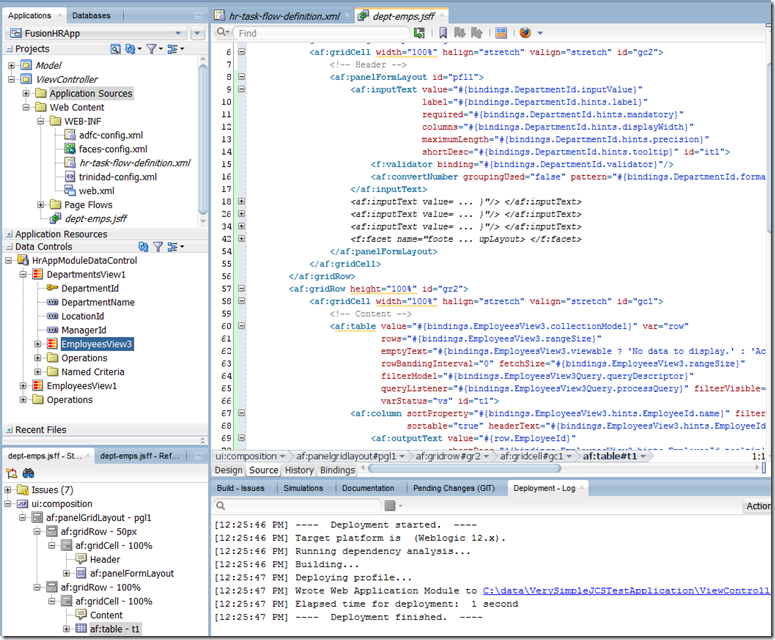The height and width of the screenshot is (640, 775).
Task: Expand the Model project node
Action: pyautogui.click(x=11, y=65)
